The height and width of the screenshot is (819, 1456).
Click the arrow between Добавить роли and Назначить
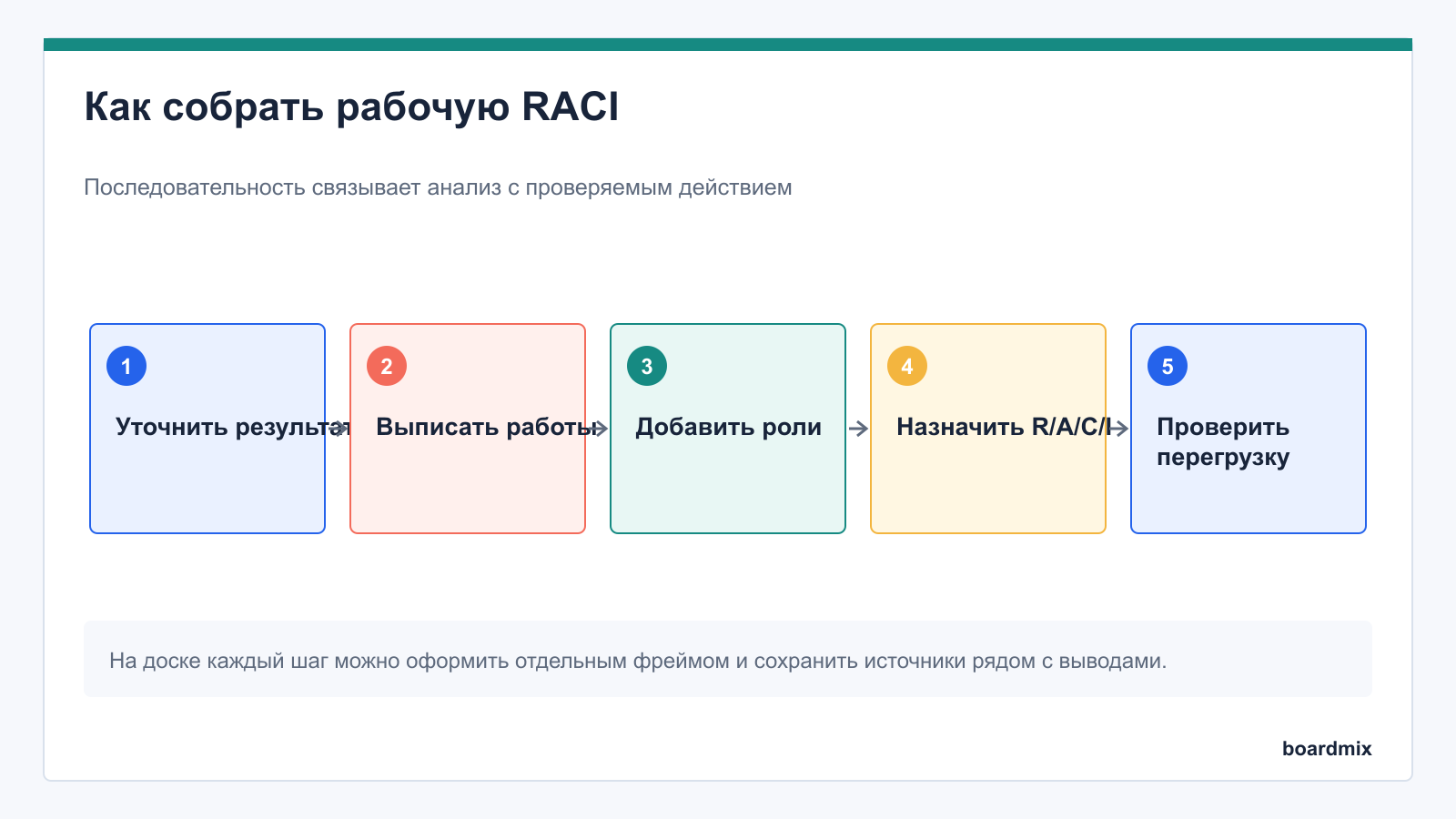click(x=858, y=429)
